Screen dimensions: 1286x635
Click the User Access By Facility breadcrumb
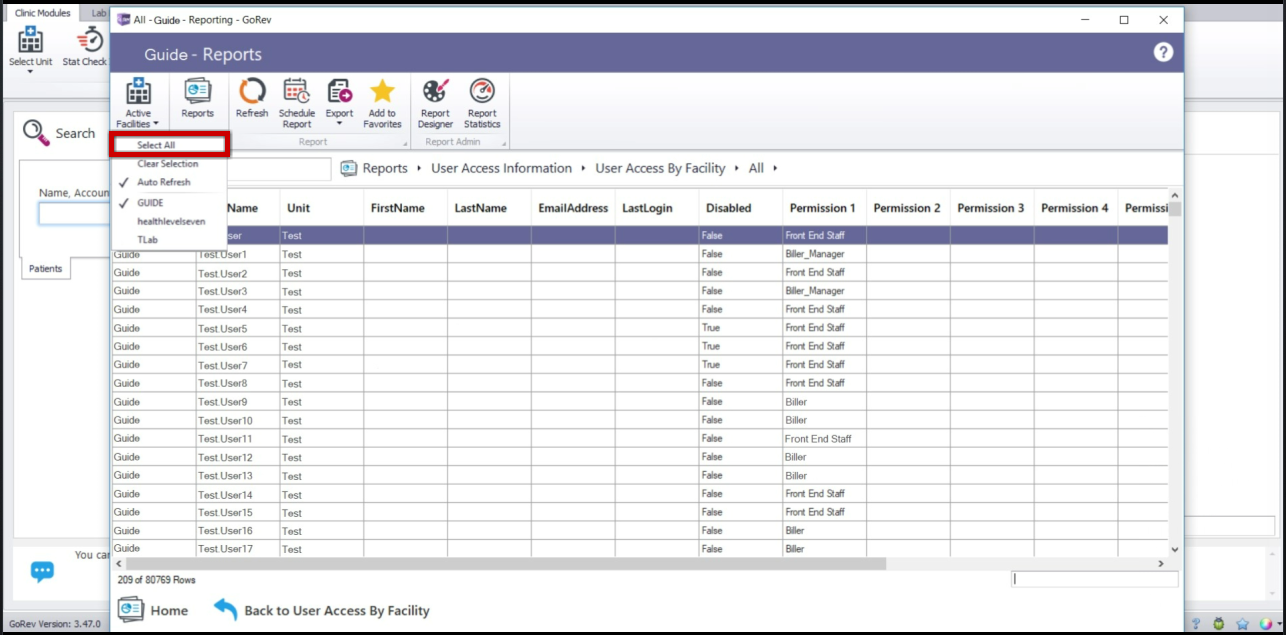coord(660,168)
